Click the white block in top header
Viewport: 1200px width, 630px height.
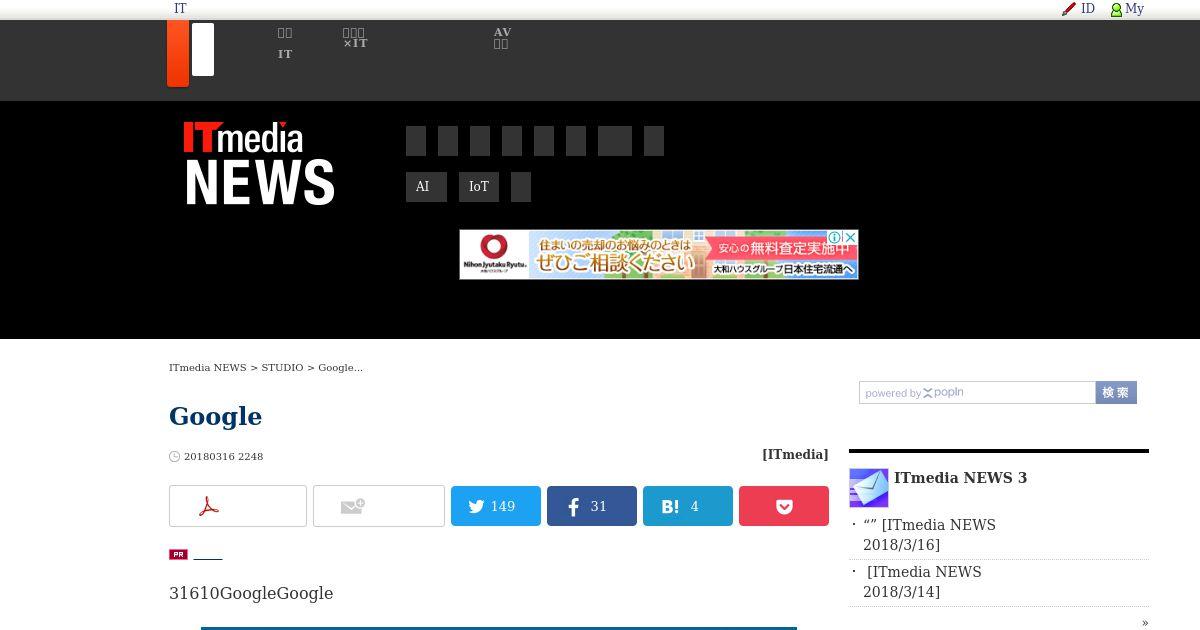[x=203, y=49]
